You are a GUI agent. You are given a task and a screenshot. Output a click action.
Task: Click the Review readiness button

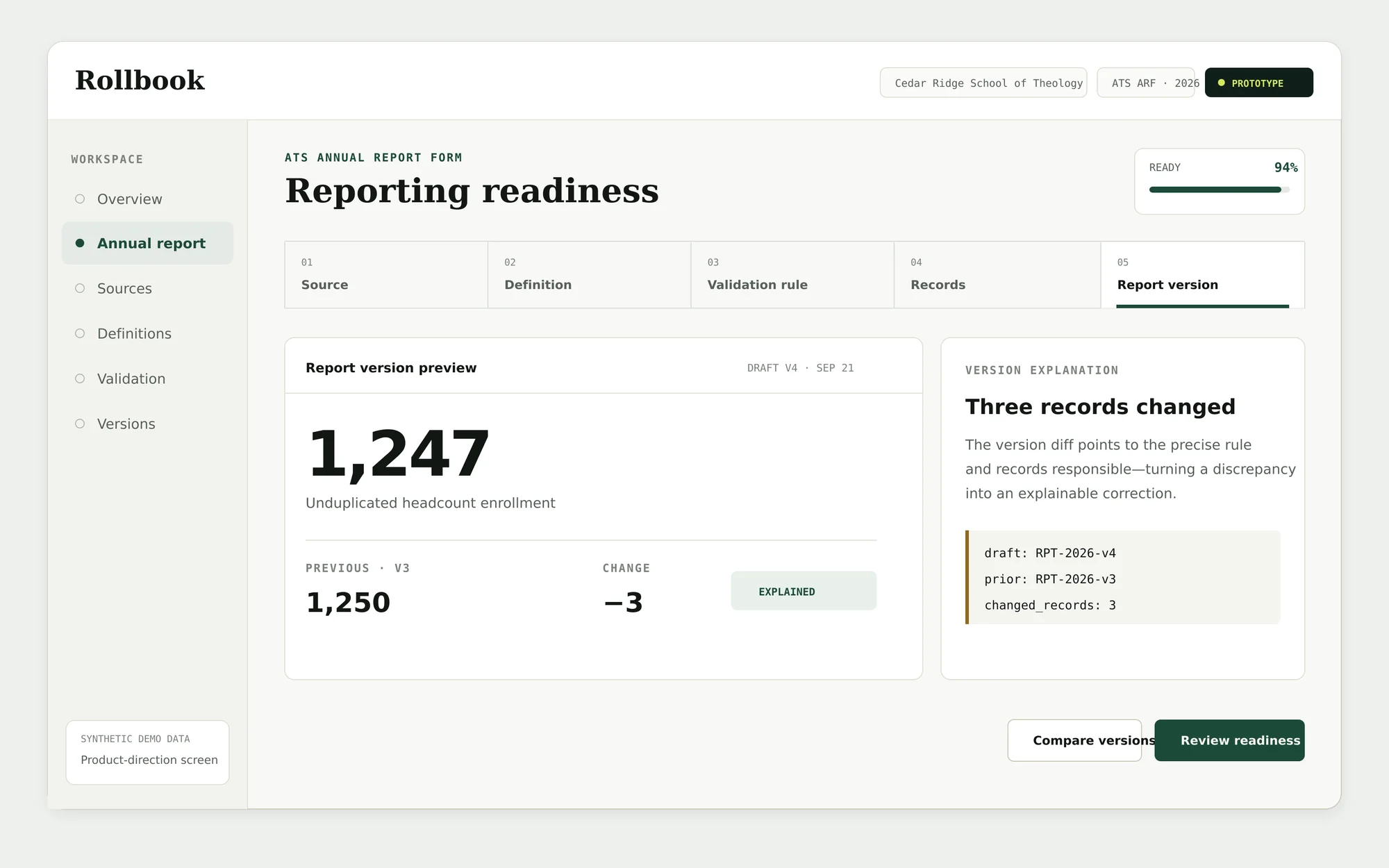(1230, 740)
